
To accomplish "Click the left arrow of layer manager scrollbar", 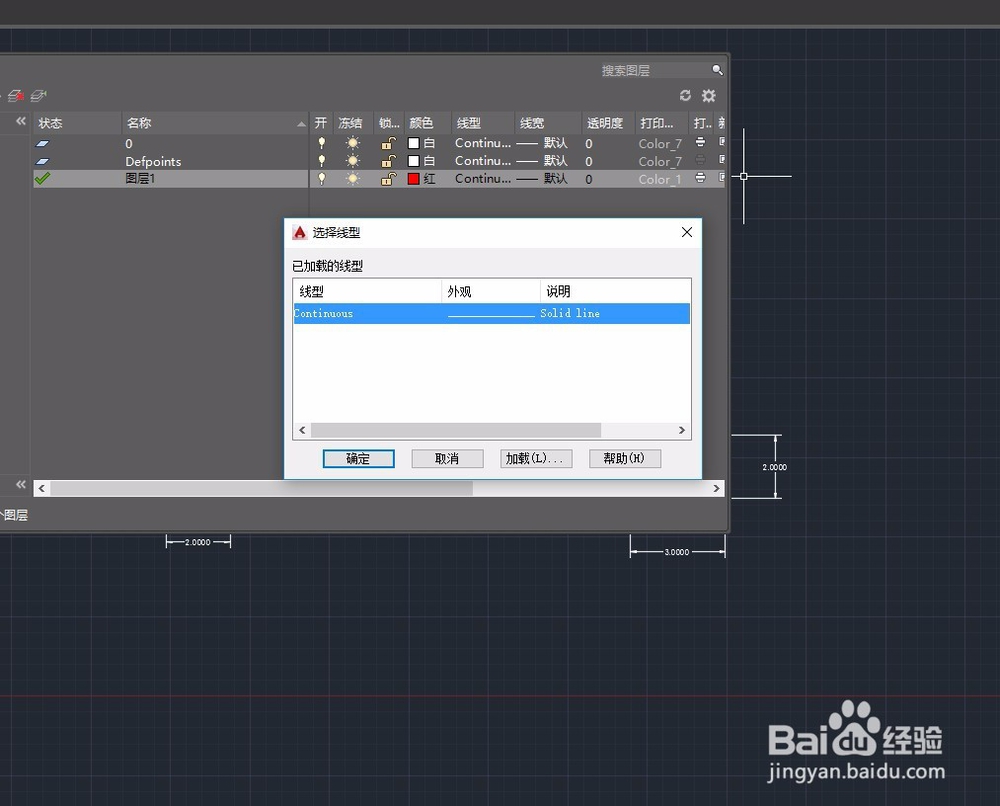I will click(x=41, y=488).
